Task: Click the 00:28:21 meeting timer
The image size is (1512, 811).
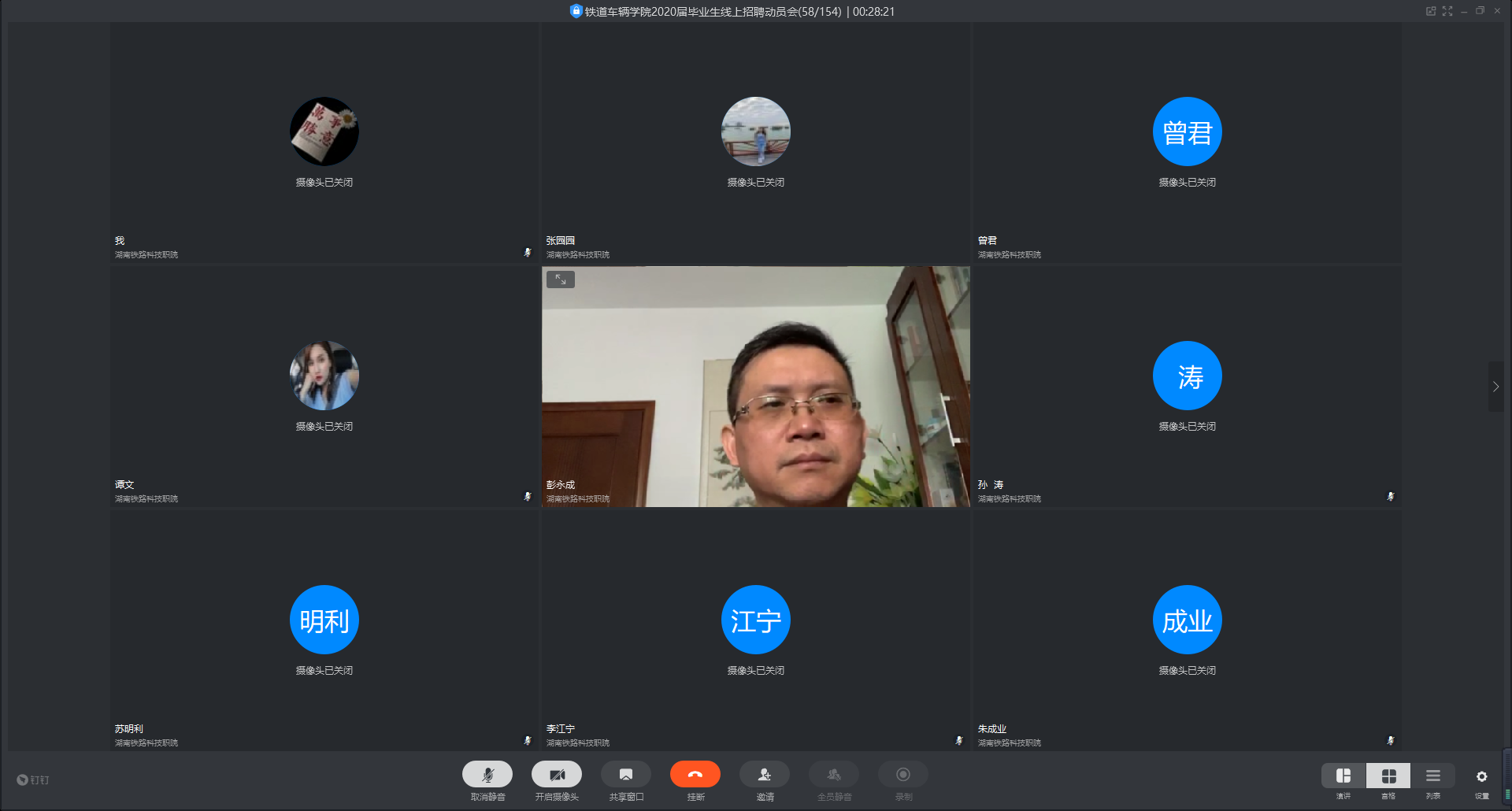Action: (873, 12)
